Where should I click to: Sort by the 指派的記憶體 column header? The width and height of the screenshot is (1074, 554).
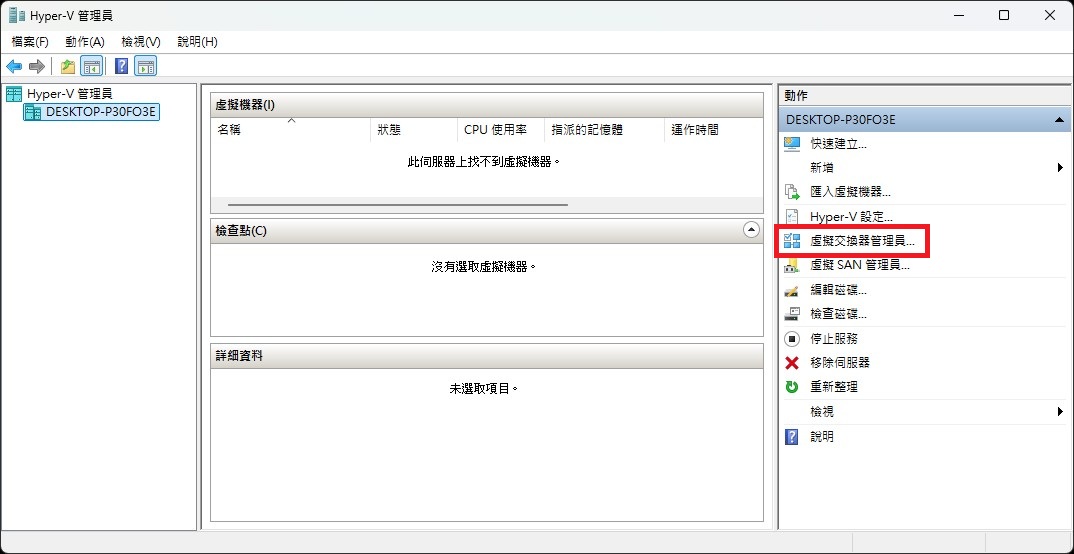pyautogui.click(x=604, y=129)
